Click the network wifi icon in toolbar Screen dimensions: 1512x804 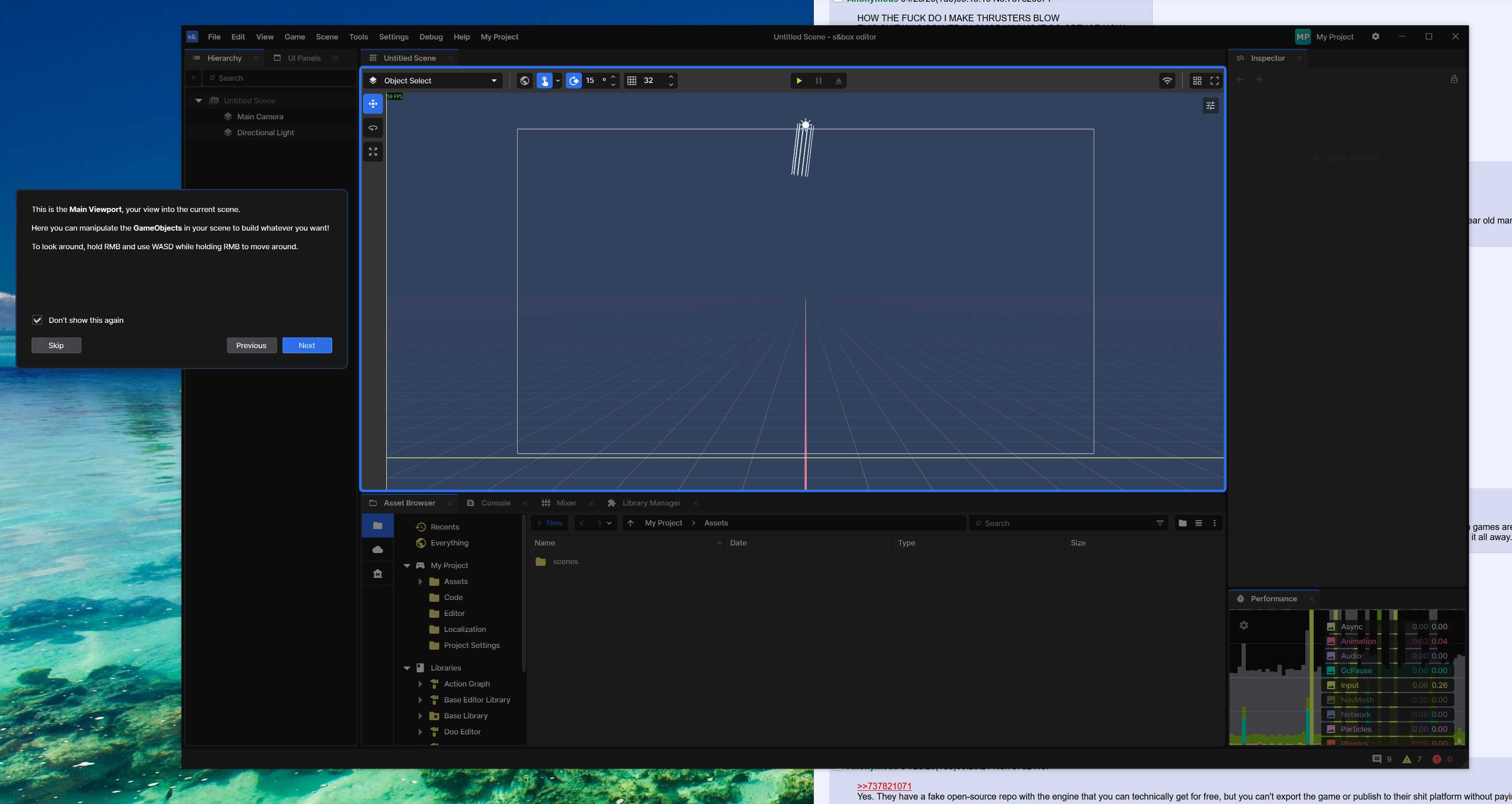(1167, 81)
